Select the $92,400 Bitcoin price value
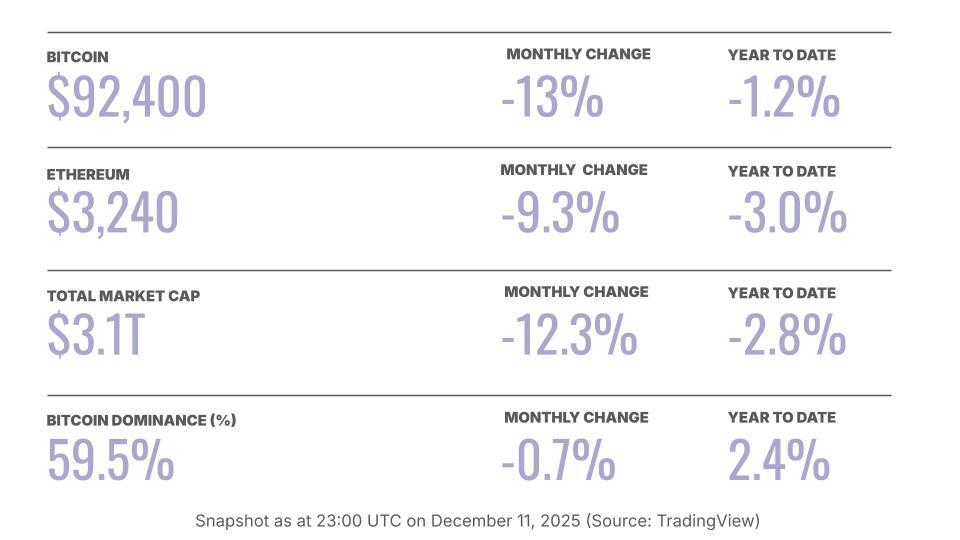960x540 pixels. click(126, 98)
